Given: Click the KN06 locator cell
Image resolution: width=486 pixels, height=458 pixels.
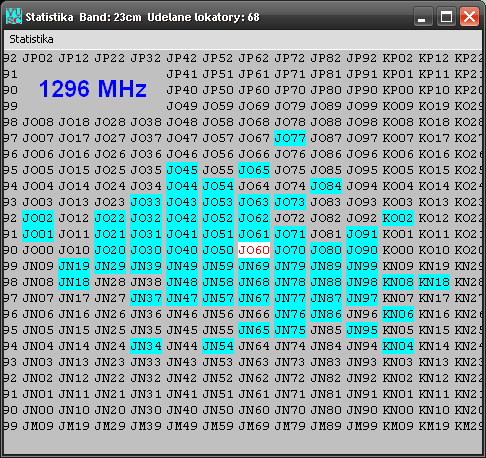Looking at the screenshot, I should pyautogui.click(x=398, y=314).
